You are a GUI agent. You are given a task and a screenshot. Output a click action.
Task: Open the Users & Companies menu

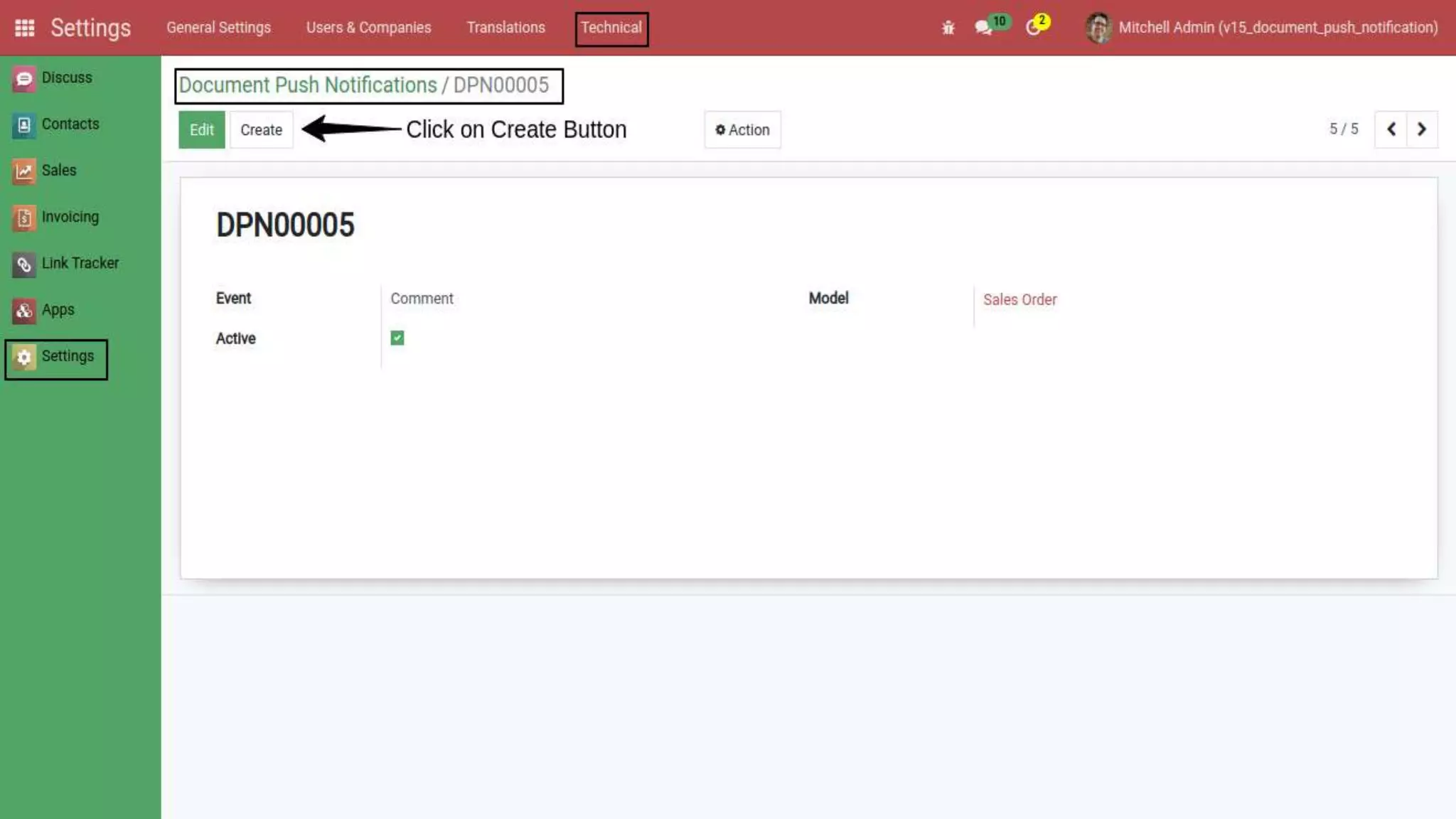(368, 28)
